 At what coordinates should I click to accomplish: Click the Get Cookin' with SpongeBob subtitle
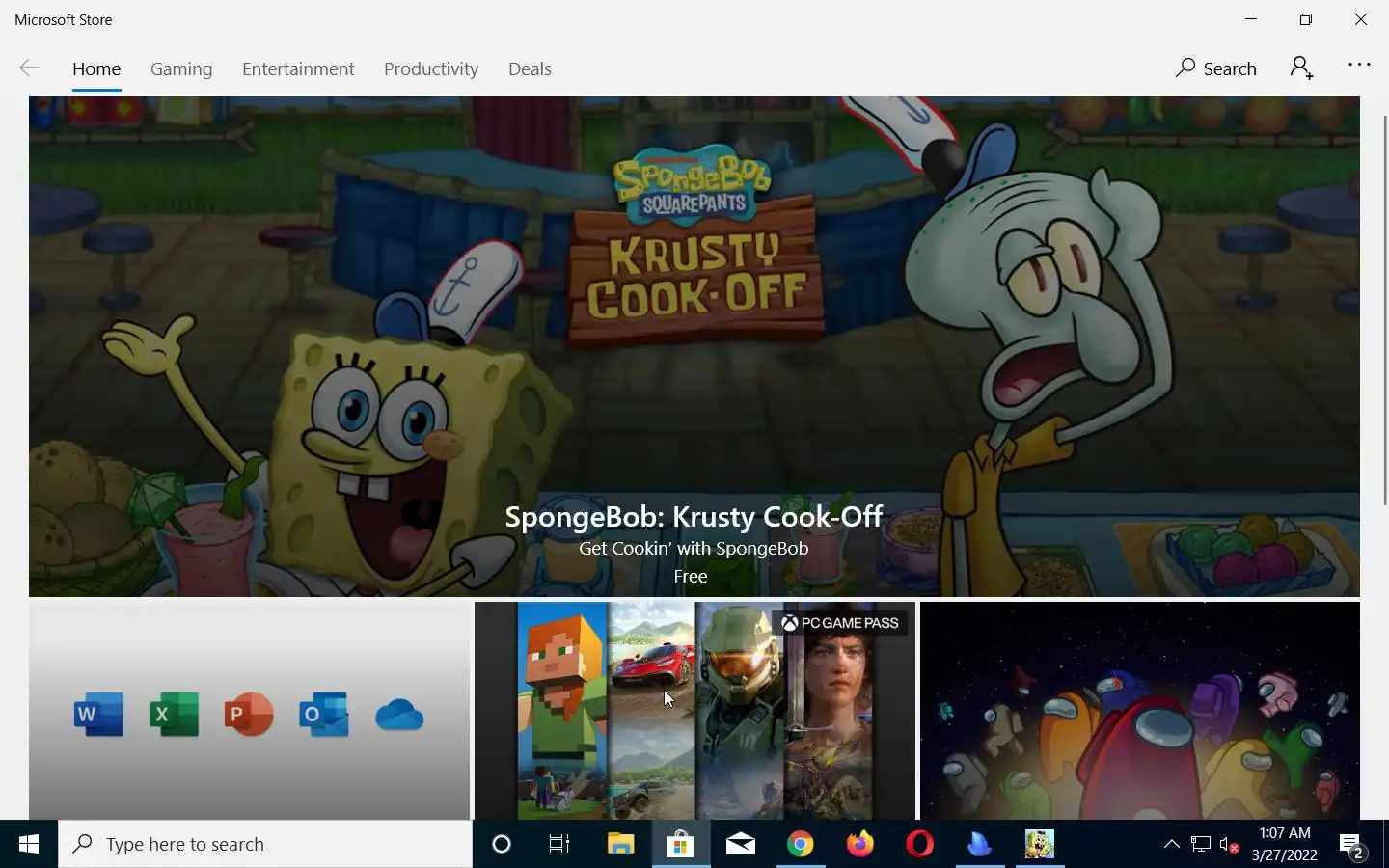694,548
